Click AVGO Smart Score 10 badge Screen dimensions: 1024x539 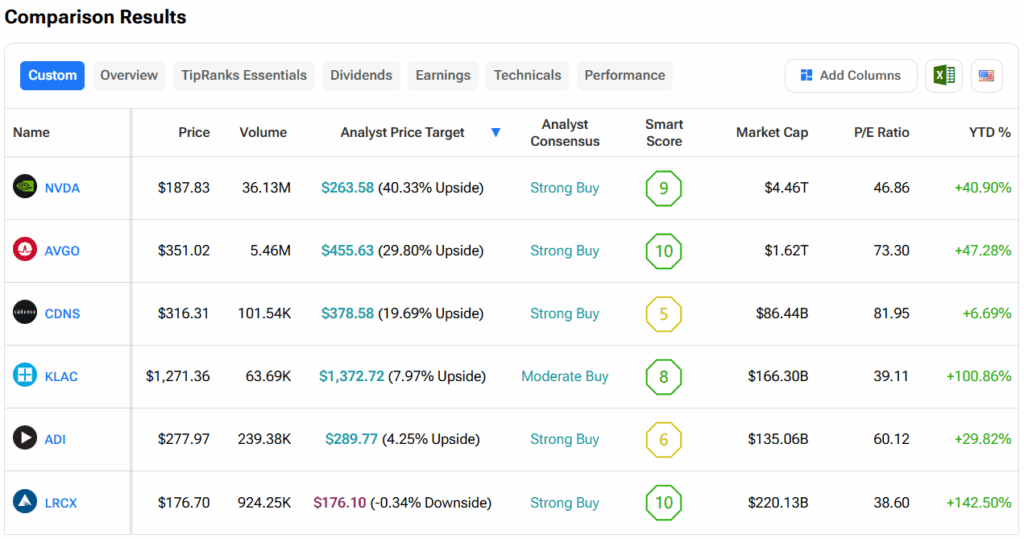coord(664,251)
